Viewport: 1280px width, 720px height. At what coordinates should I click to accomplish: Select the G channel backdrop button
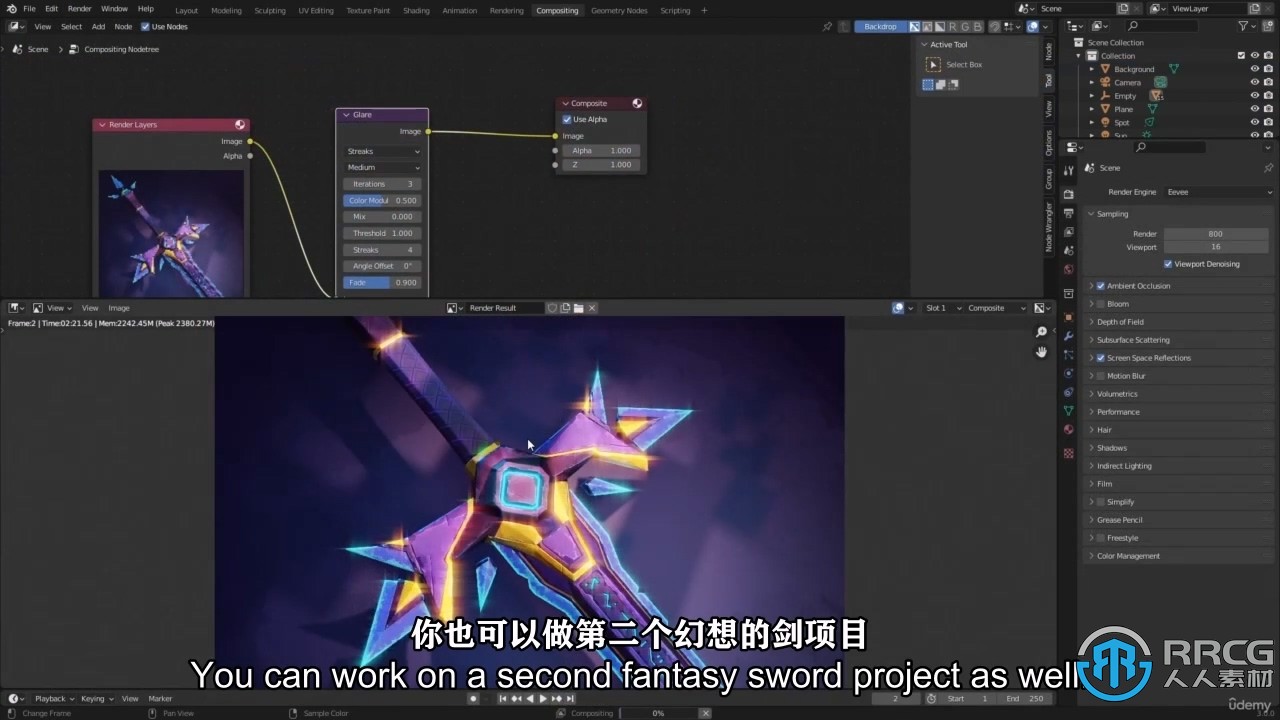click(x=965, y=26)
